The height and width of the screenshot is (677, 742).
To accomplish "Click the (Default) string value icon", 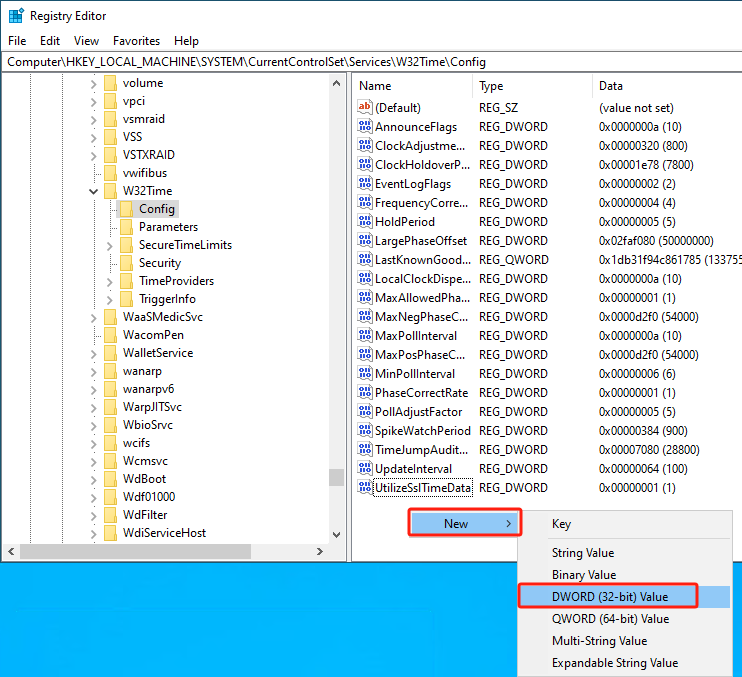I will tap(365, 108).
